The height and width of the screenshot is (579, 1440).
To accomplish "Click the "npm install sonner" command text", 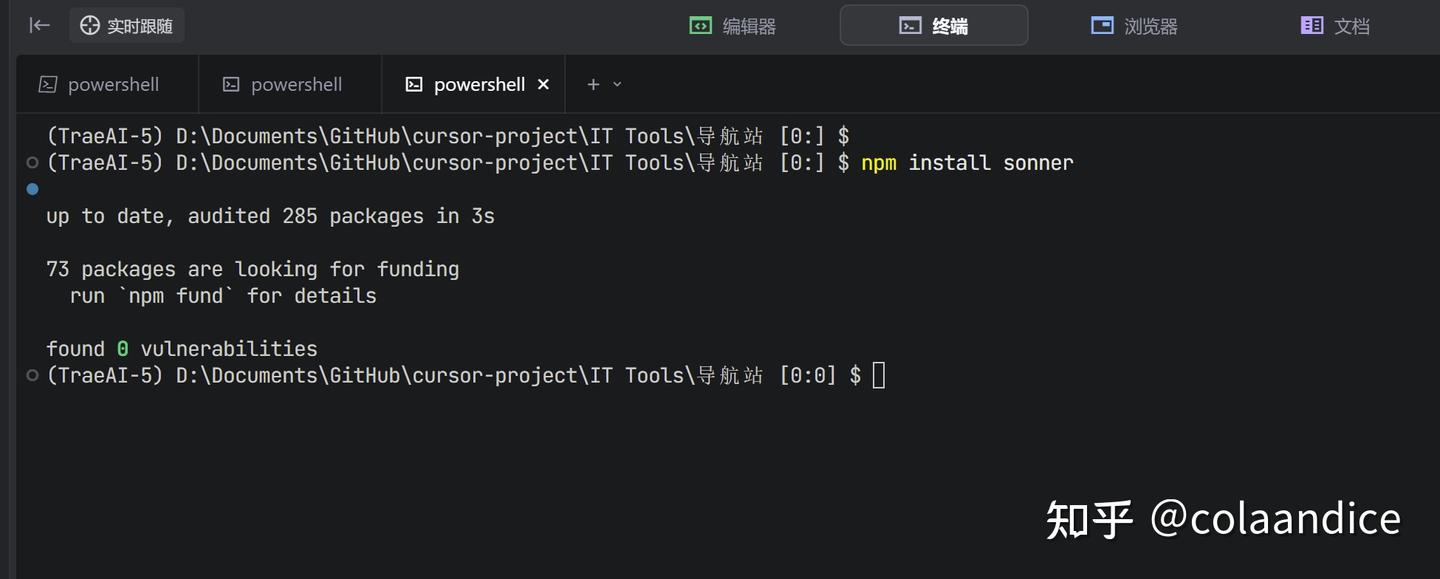I will point(966,163).
